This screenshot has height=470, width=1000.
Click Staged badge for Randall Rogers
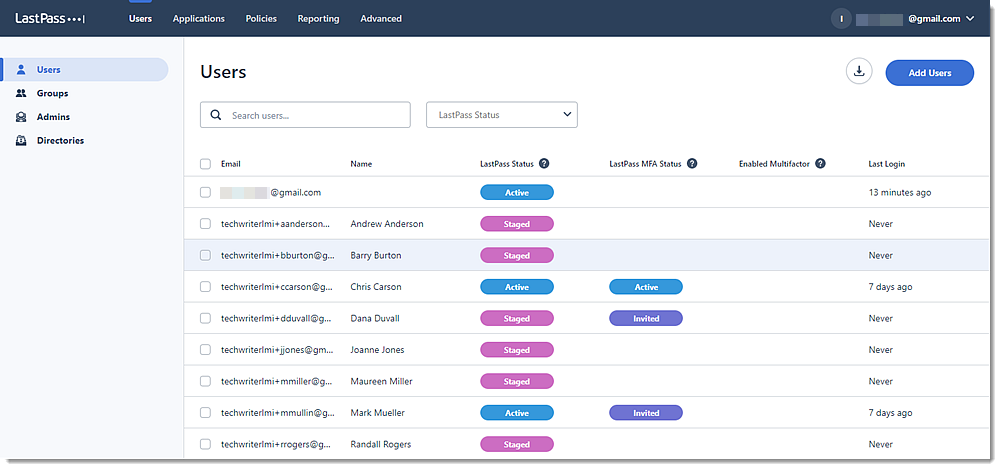click(517, 444)
